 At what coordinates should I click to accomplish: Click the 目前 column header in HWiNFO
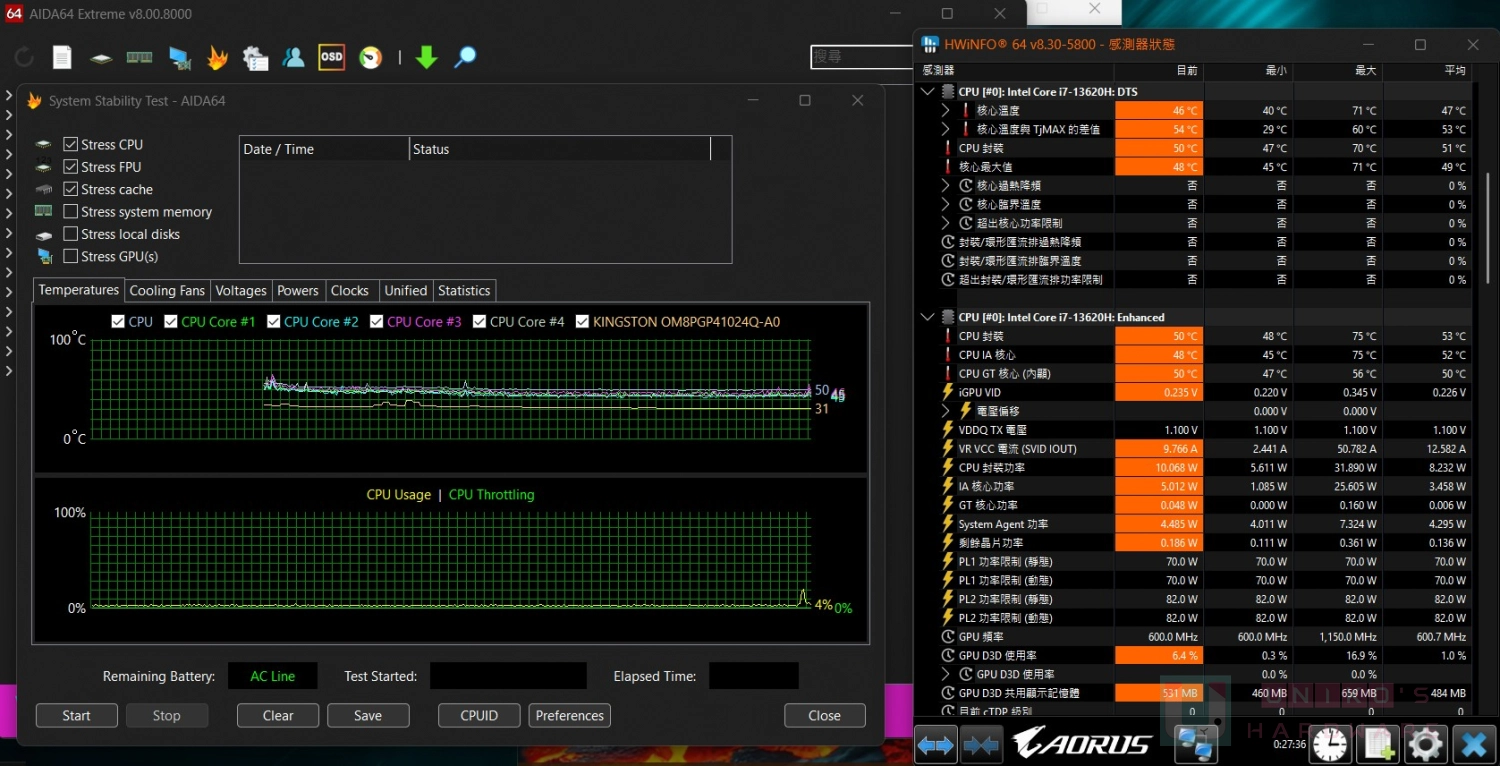[x=1159, y=71]
